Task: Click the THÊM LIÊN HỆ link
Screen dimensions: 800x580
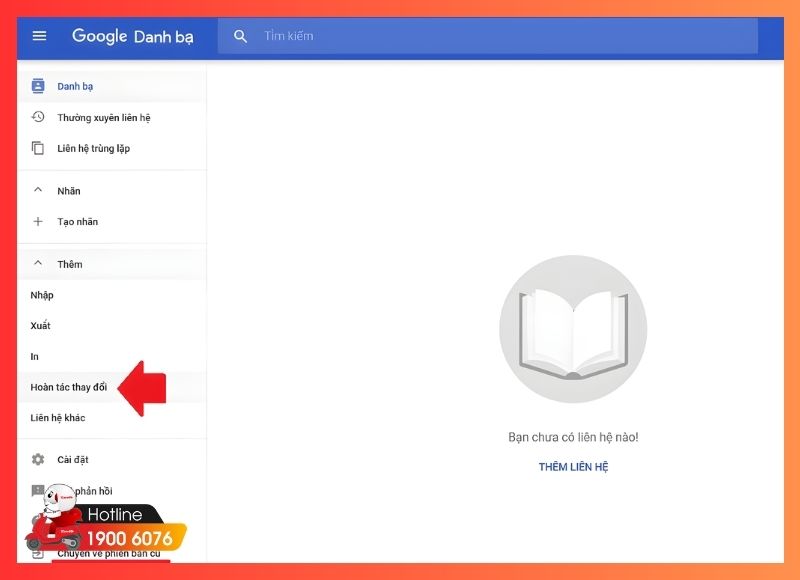Action: (573, 467)
